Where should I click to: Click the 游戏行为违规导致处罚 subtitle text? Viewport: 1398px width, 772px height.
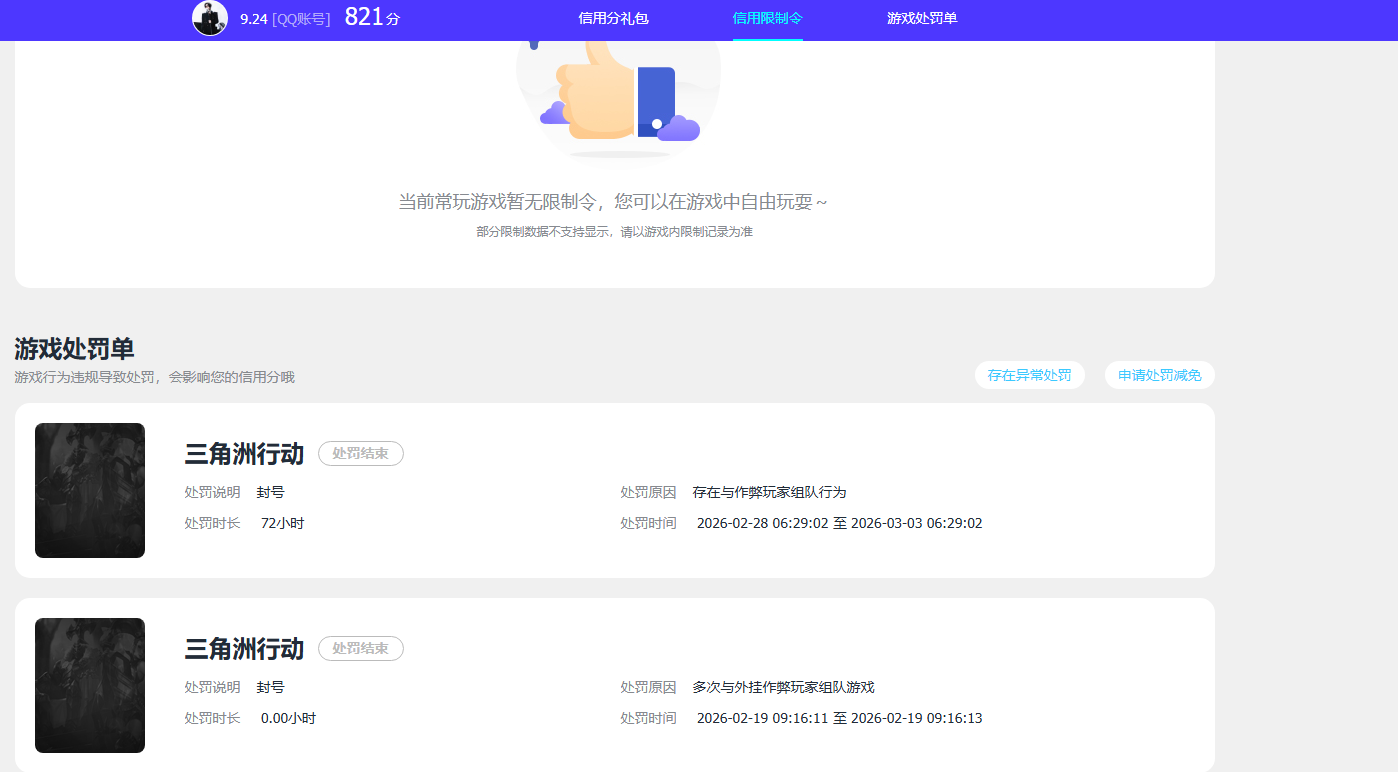coord(155,377)
